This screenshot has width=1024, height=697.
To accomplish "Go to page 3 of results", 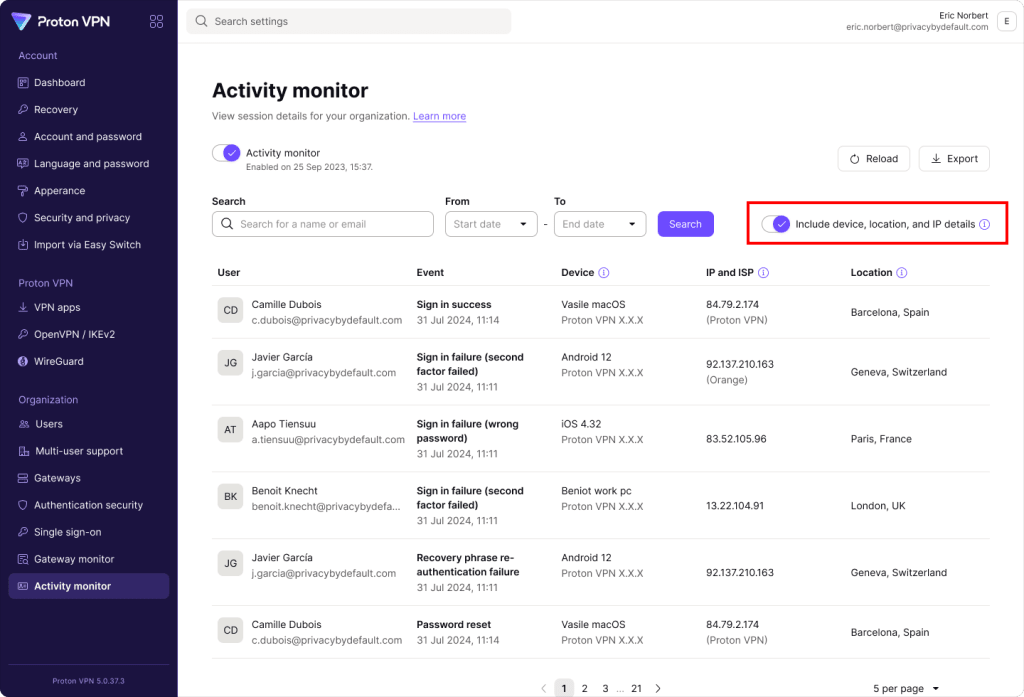I will coord(605,689).
